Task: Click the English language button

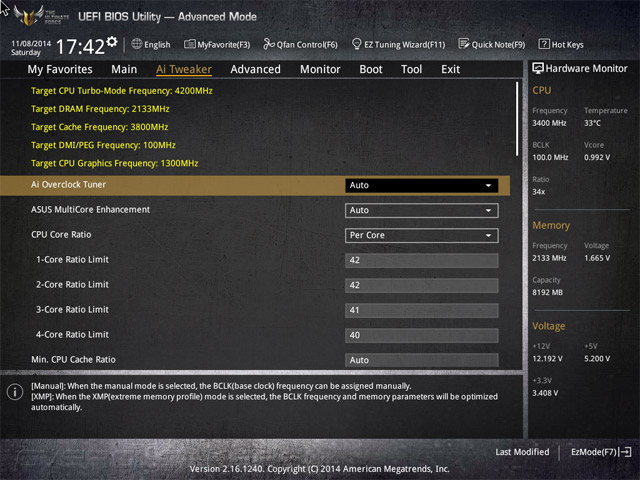Action: click(x=151, y=44)
